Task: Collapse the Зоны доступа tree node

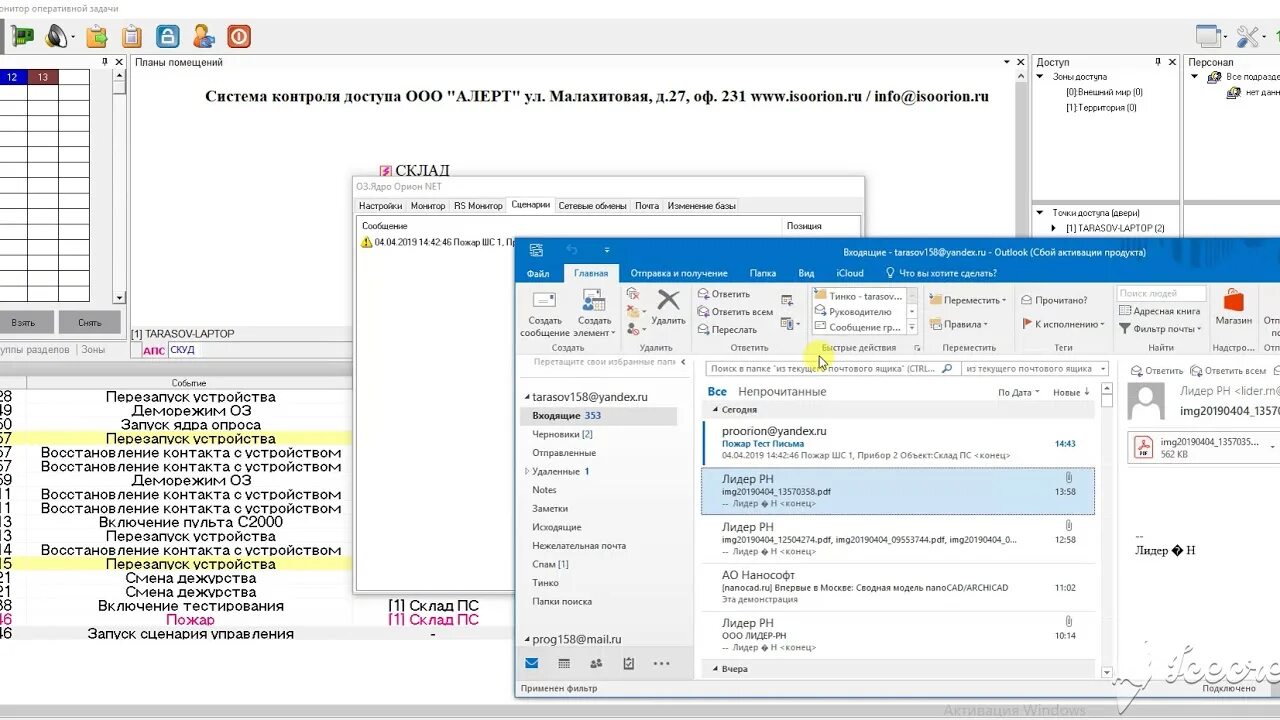Action: point(1040,77)
